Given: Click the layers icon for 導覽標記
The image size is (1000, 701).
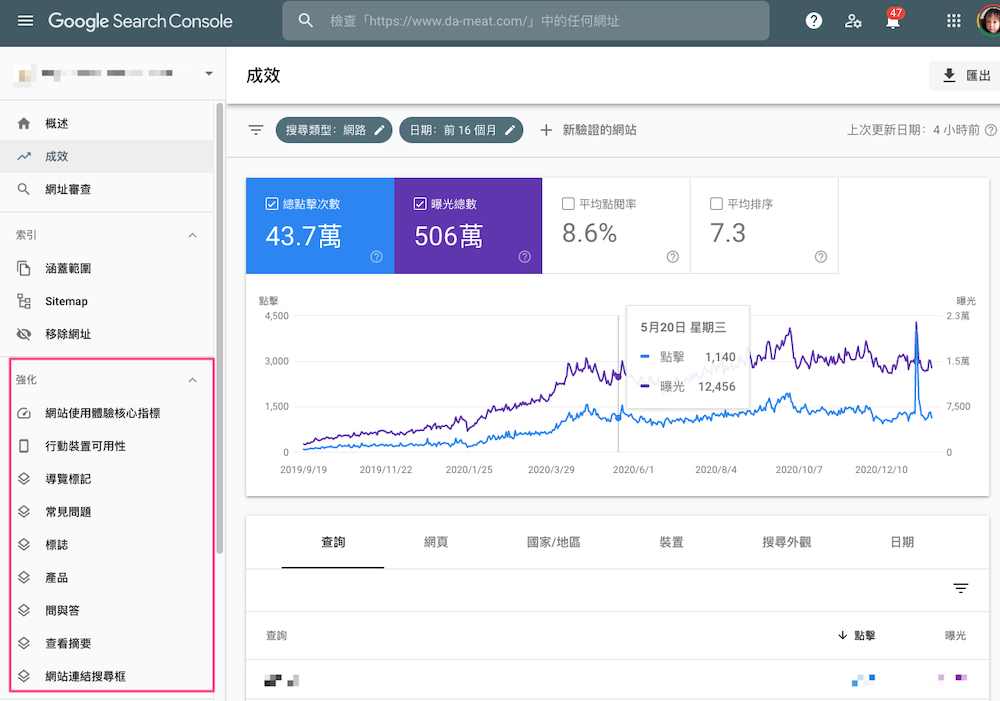Looking at the screenshot, I should [x=24, y=478].
